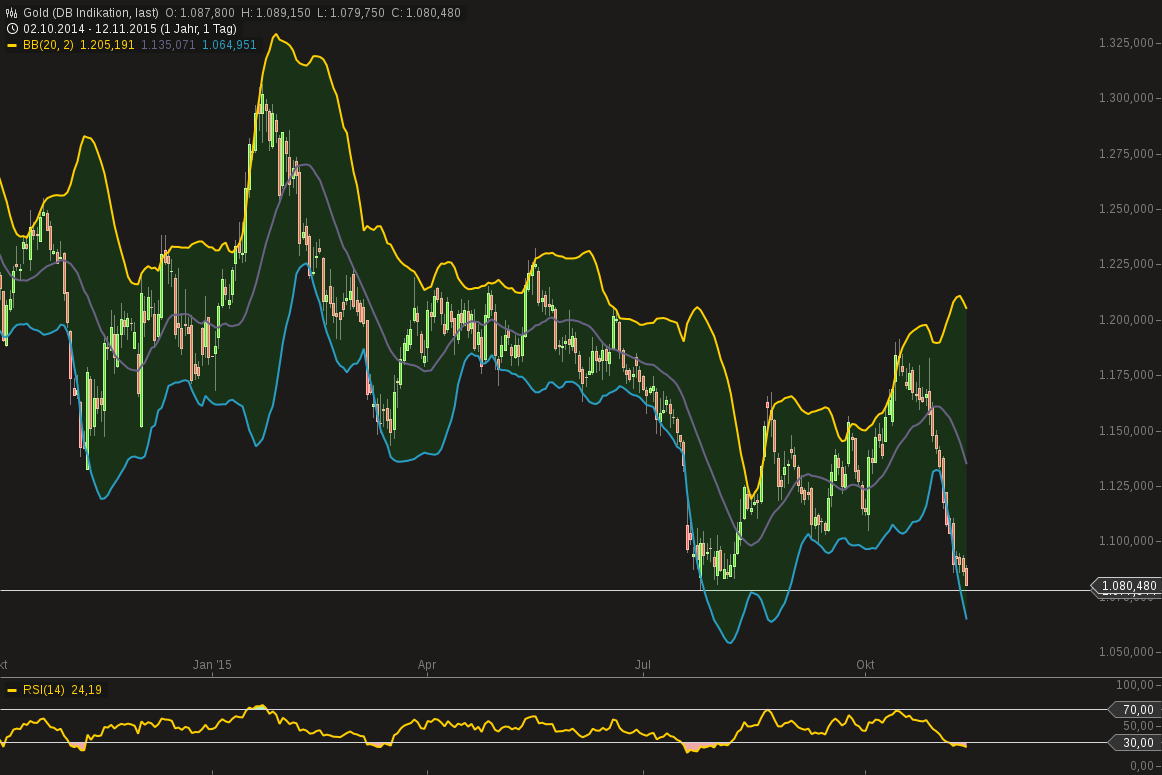The width and height of the screenshot is (1162, 775).
Task: Click the Gold (DB Indikation, last) symbol label
Action: [90, 13]
